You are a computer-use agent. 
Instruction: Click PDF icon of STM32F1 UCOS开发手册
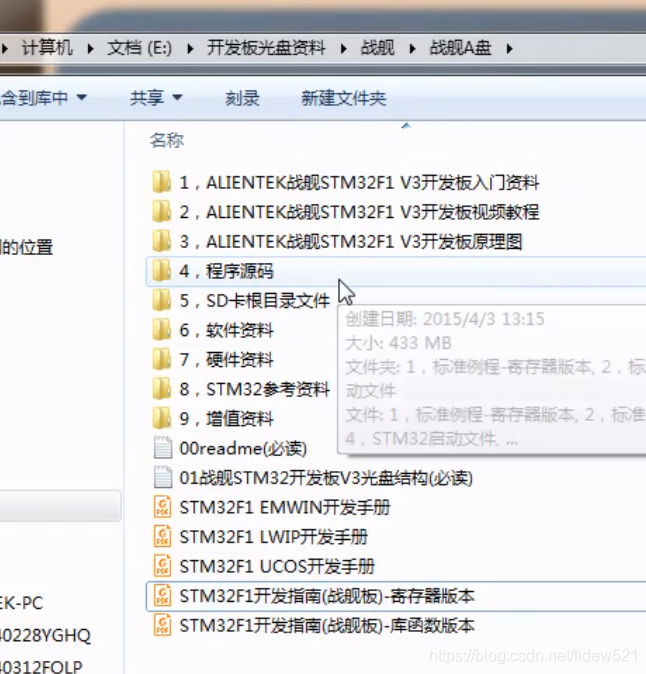coord(163,566)
